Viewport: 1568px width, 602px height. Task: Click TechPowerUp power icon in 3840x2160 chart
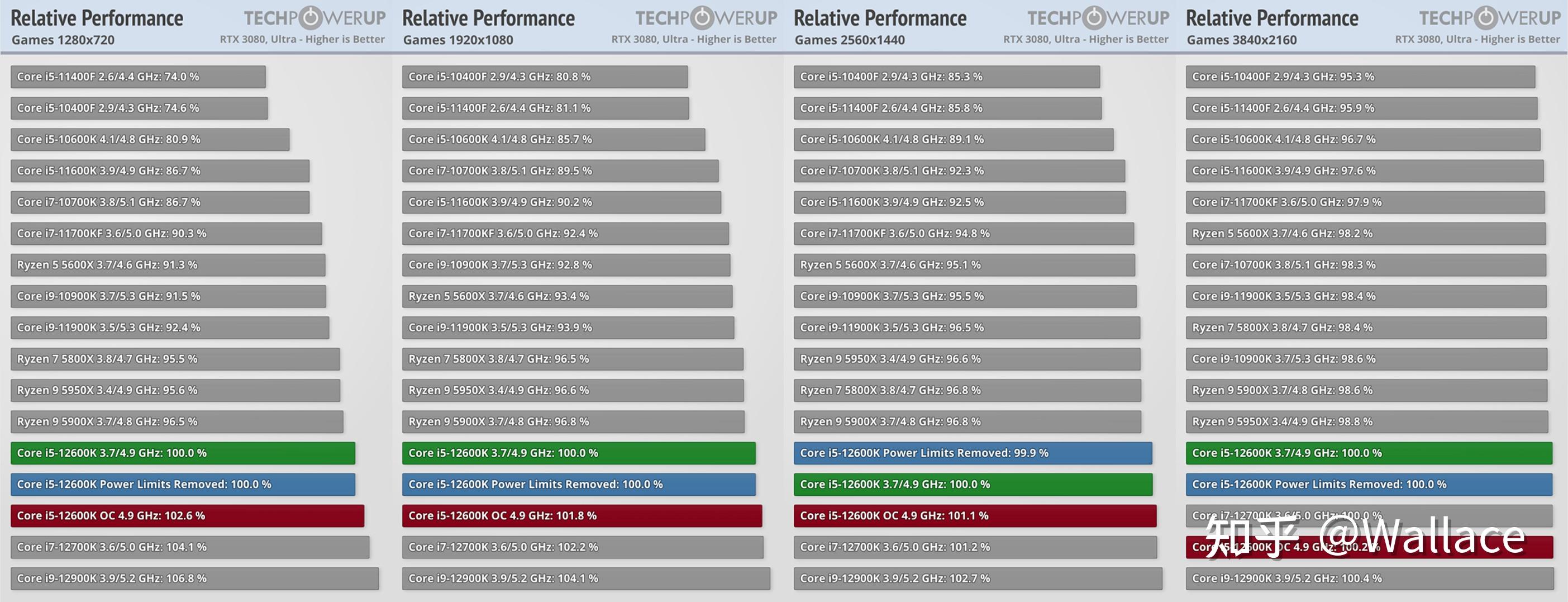coord(1486,18)
